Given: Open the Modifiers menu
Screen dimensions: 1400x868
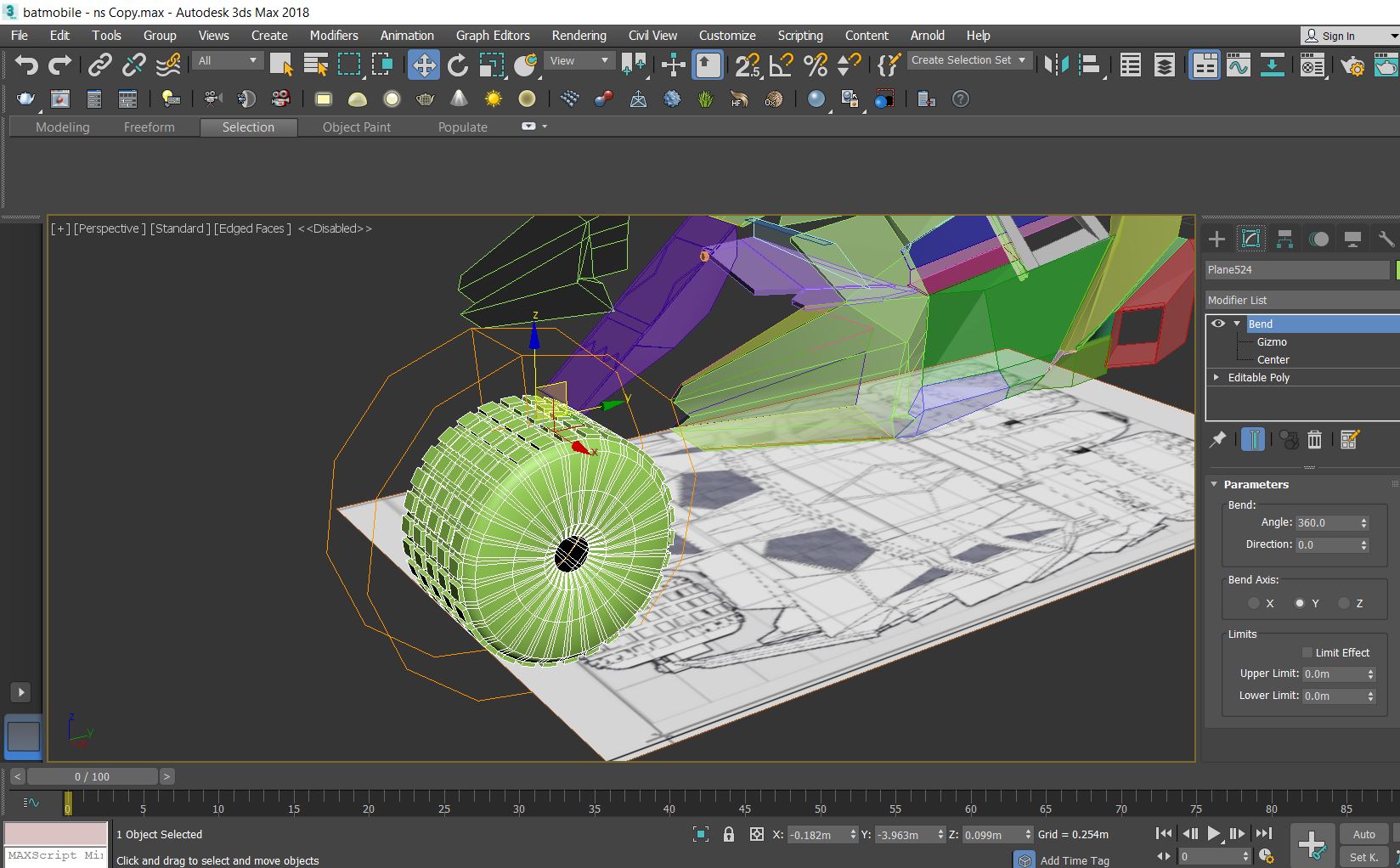Looking at the screenshot, I should click(334, 36).
